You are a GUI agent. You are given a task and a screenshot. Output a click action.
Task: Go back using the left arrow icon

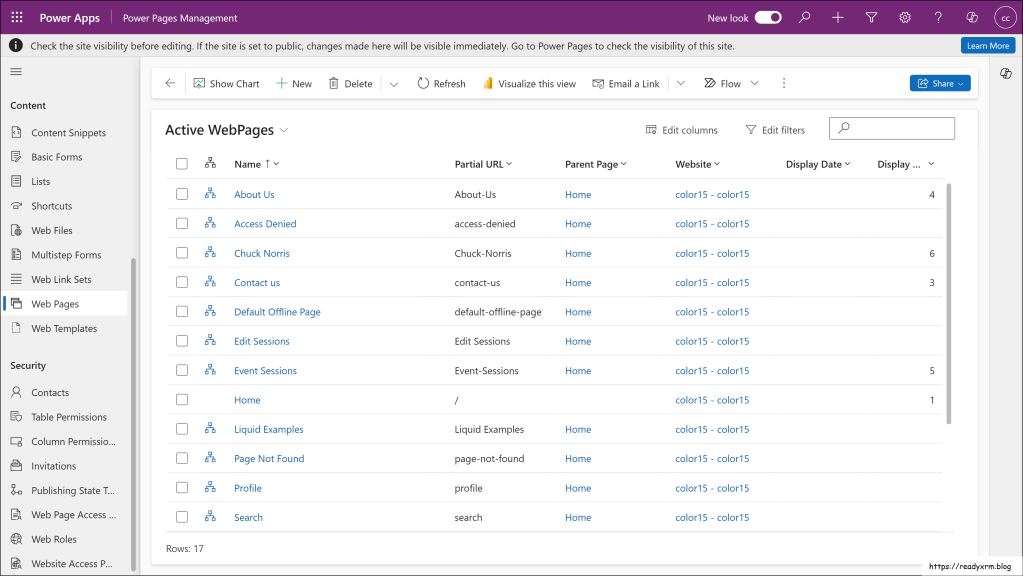[170, 84]
